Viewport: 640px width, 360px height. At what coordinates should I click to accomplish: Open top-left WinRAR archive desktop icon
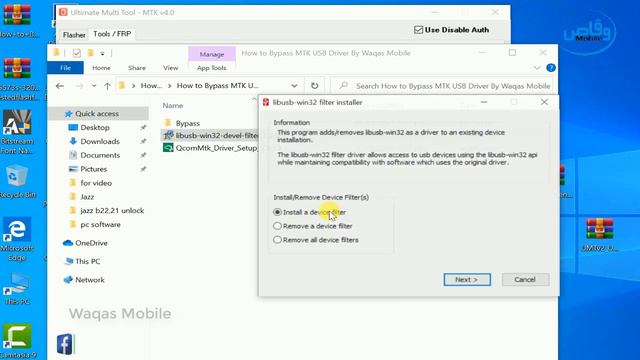pyautogui.click(x=17, y=20)
